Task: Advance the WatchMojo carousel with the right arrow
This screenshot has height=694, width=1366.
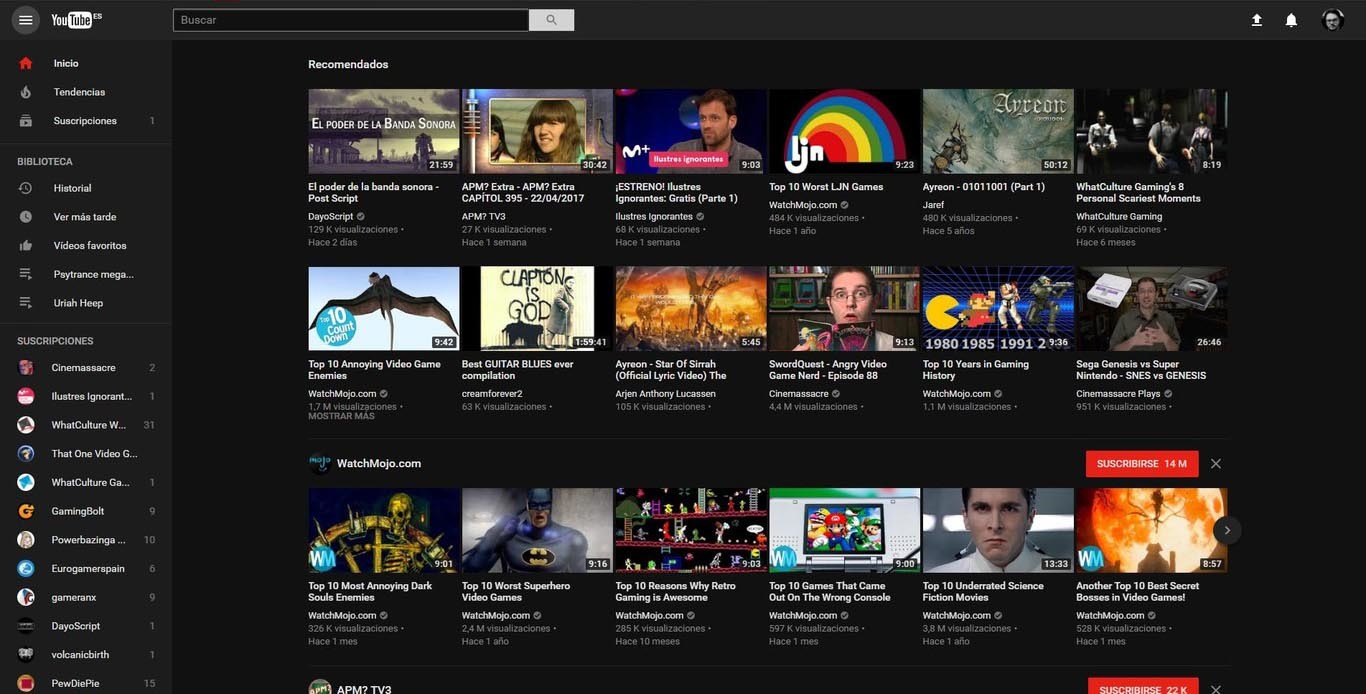Action: point(1226,528)
